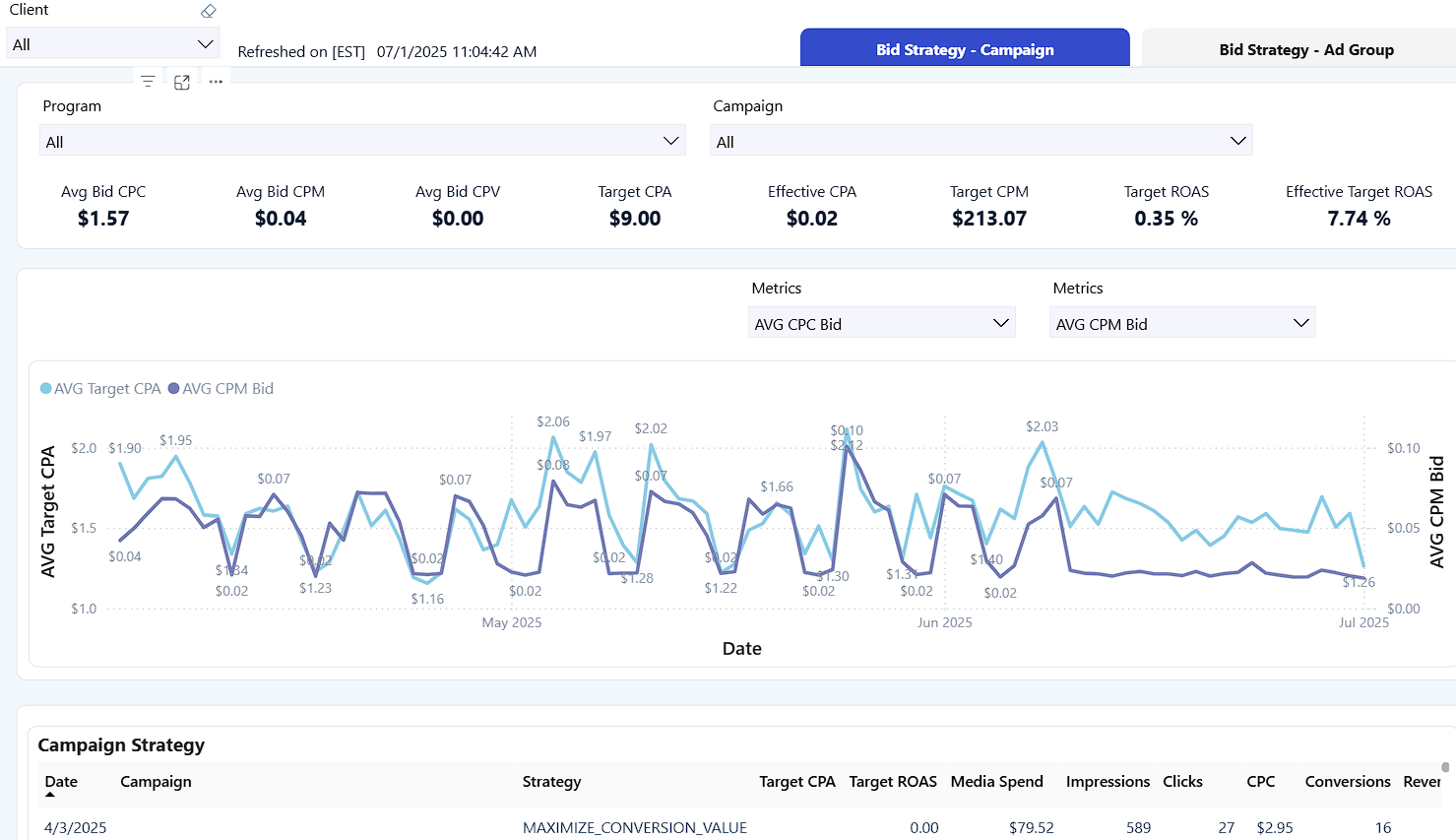This screenshot has height=840, width=1456.
Task: Expand the AVG CPM Bid metrics dropdown
Action: pyautogui.click(x=1300, y=323)
